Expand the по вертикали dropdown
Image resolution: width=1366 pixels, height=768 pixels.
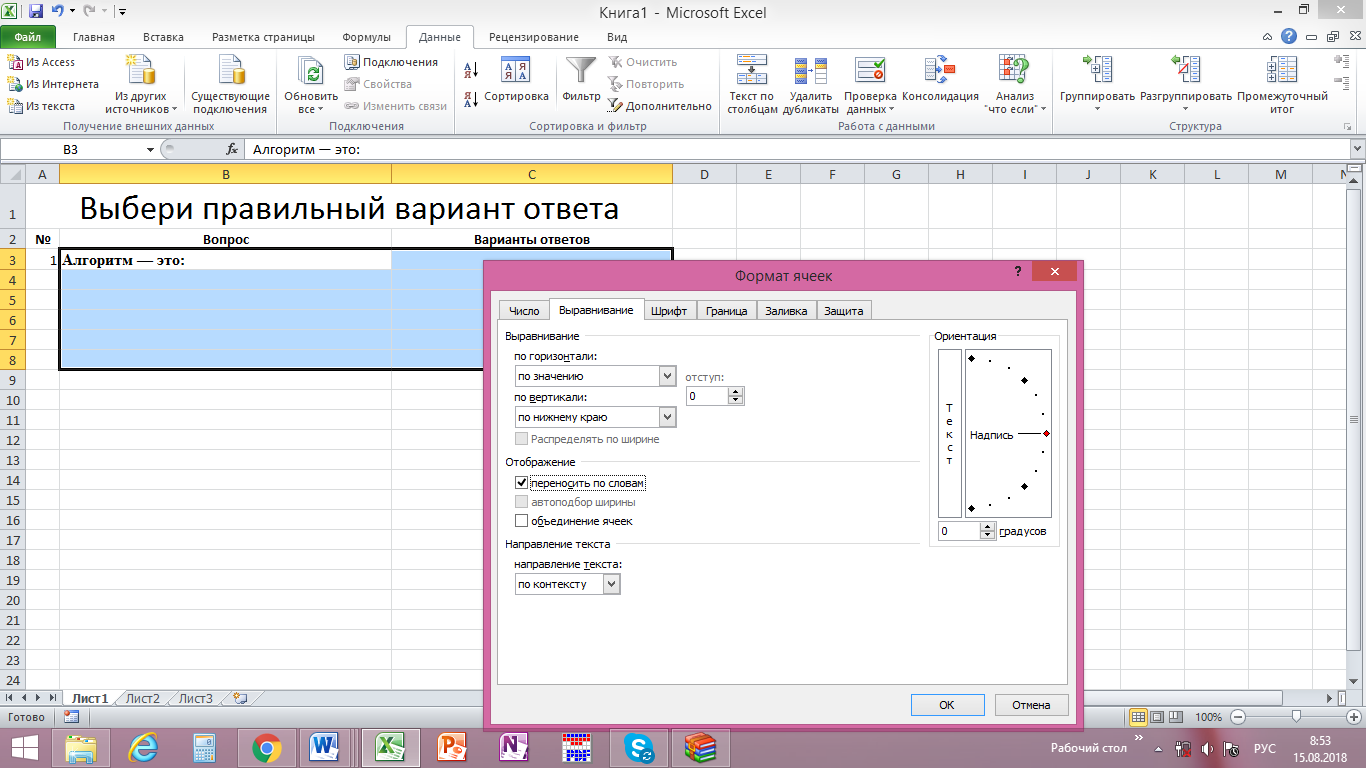[668, 417]
